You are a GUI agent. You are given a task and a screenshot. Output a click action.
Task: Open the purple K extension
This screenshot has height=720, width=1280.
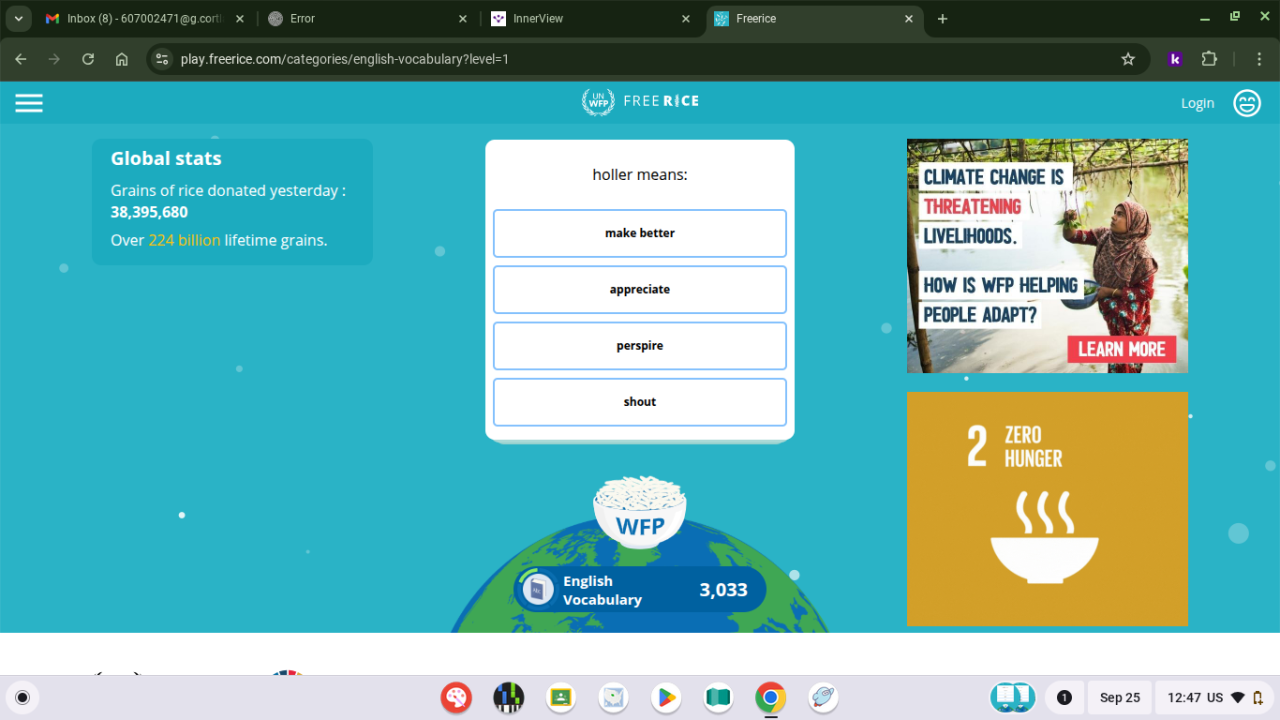click(x=1175, y=59)
